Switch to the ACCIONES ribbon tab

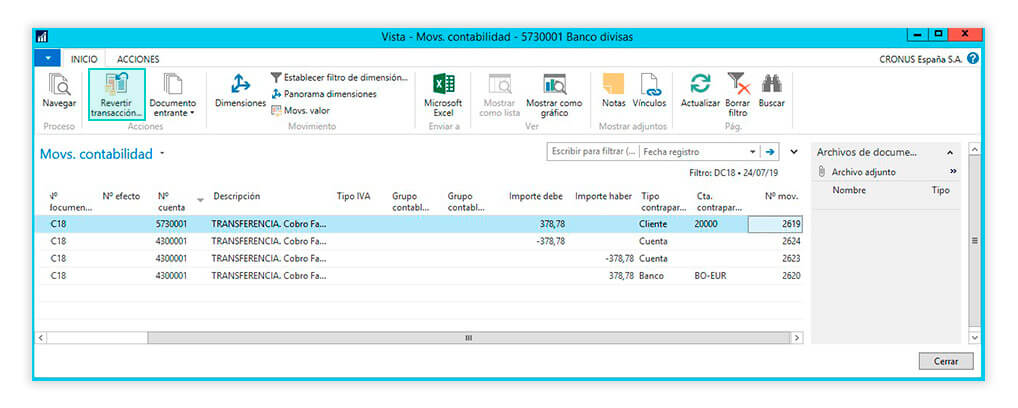tap(138, 59)
